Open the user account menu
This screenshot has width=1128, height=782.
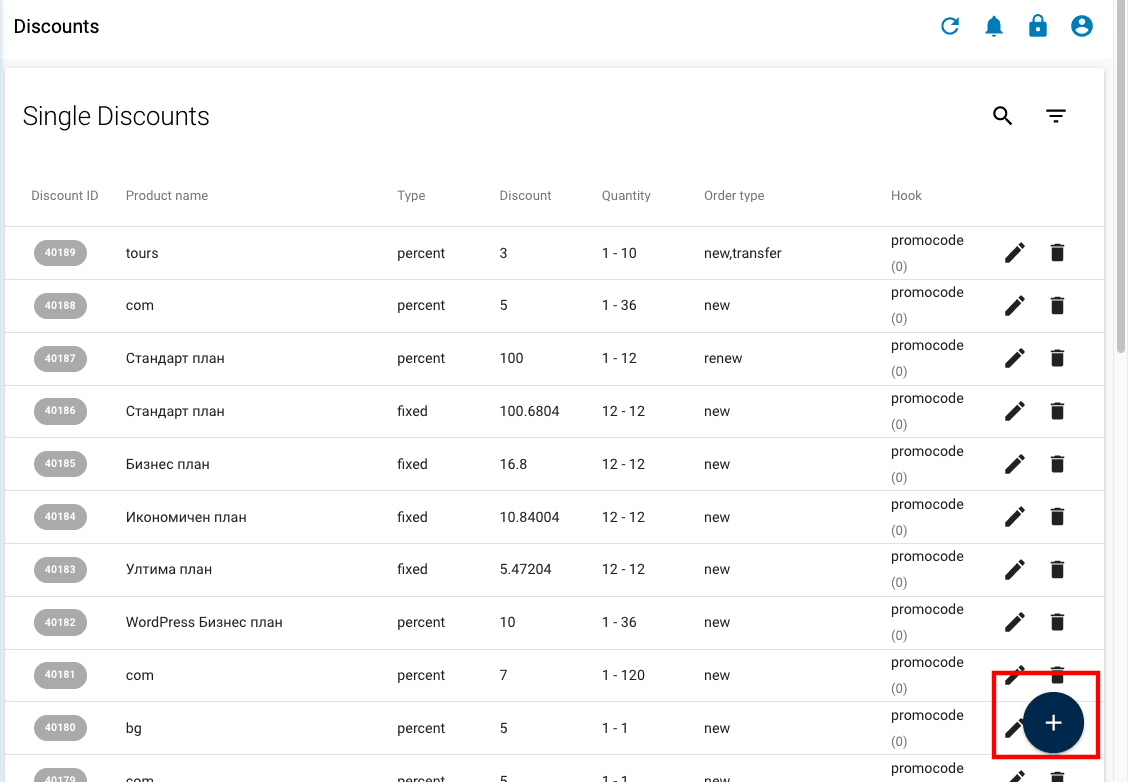click(1081, 26)
